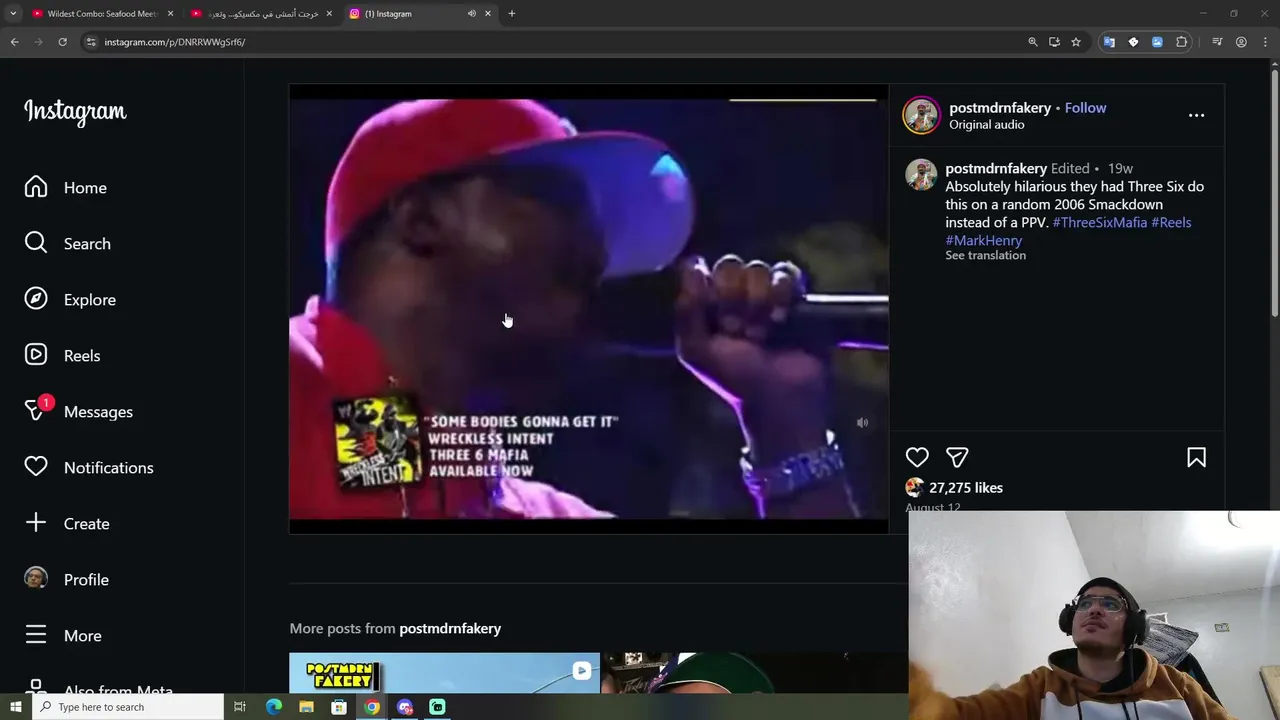The height and width of the screenshot is (720, 1280).
Task: Mute the Instagram tab audio icon
Action: [471, 14]
